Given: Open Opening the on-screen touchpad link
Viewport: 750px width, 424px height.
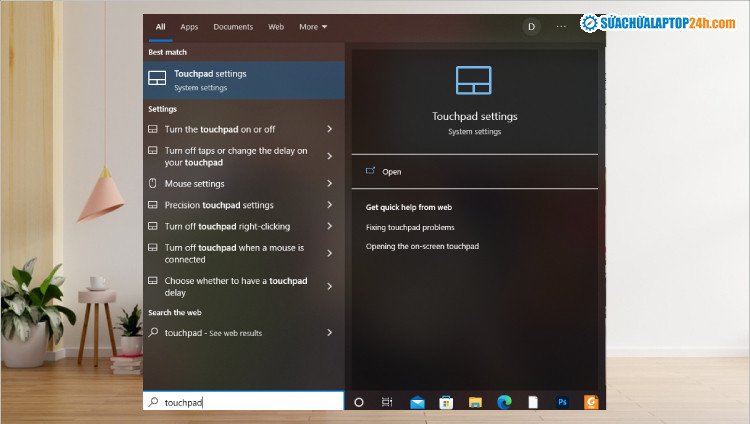Looking at the screenshot, I should (x=422, y=246).
